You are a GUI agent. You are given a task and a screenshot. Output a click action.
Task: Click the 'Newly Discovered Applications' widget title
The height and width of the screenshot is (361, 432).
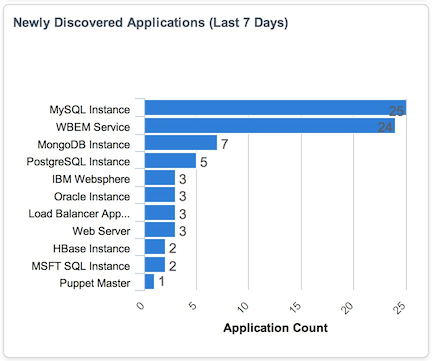pyautogui.click(x=151, y=23)
